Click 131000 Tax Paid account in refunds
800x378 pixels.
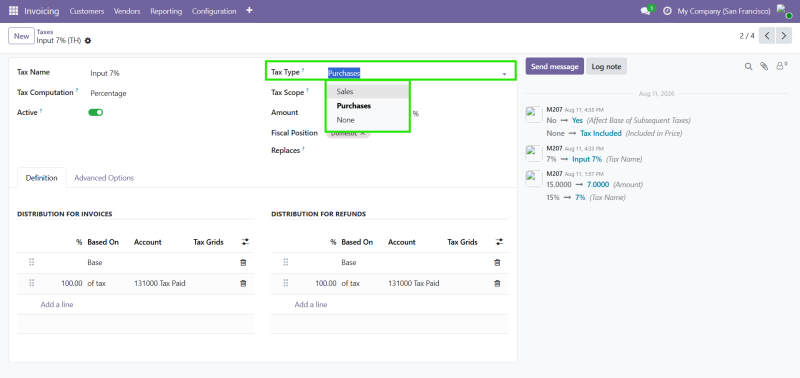tap(414, 283)
